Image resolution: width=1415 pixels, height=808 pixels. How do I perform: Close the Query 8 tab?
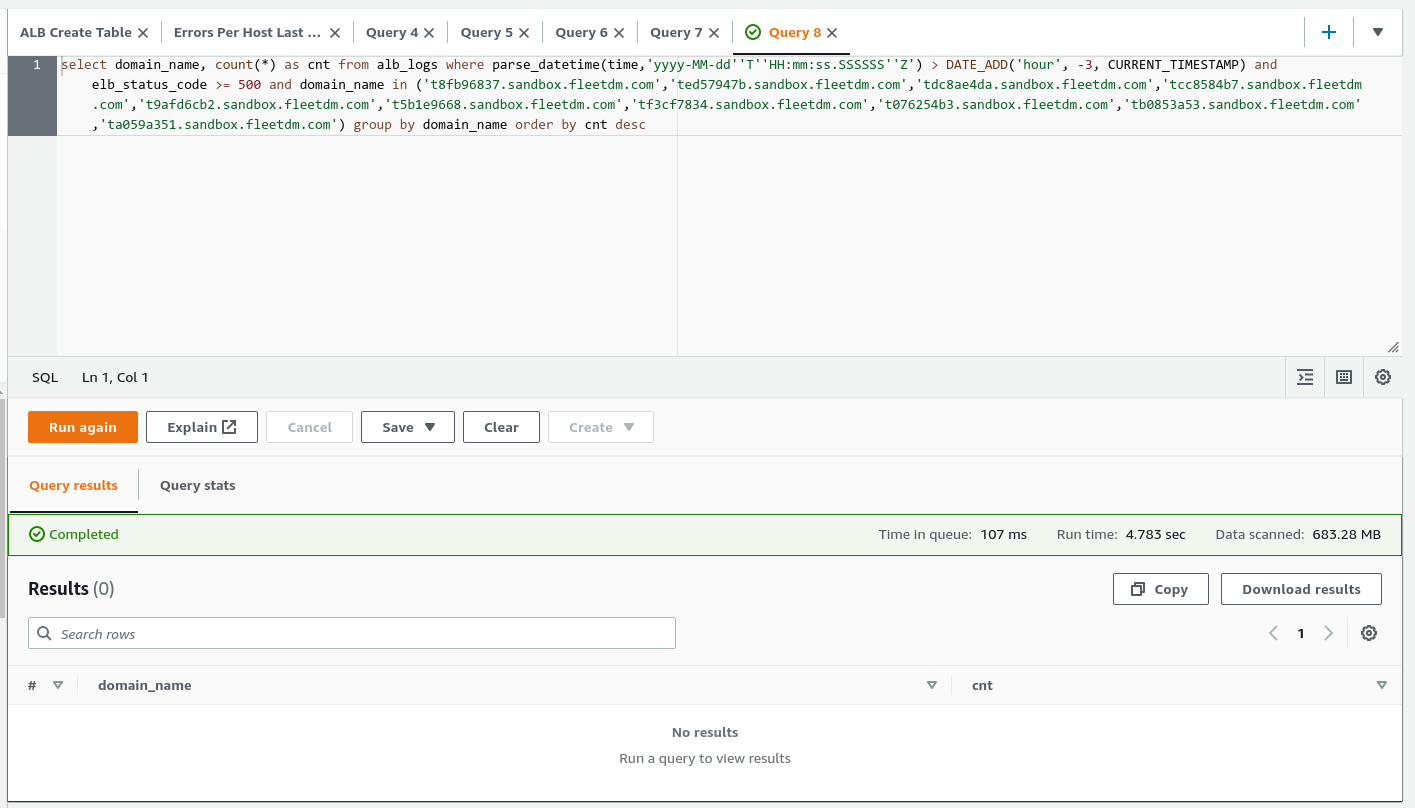833,33
